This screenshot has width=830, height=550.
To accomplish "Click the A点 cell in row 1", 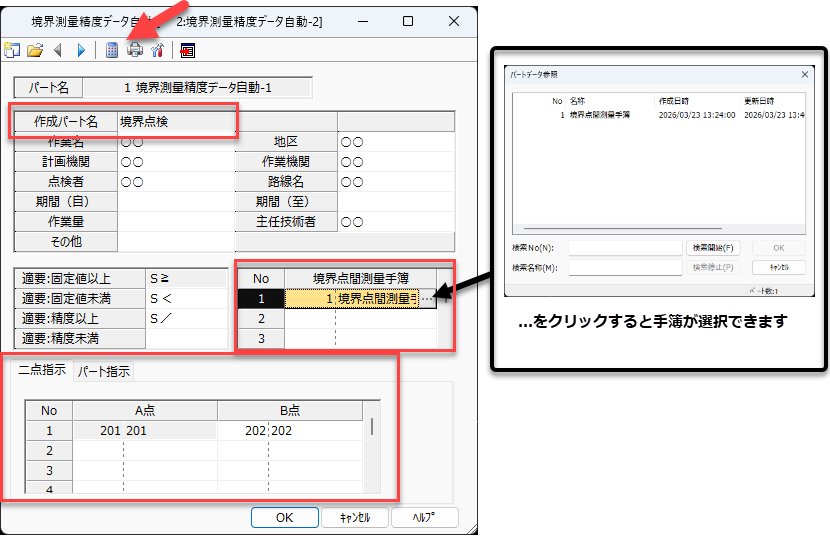I will [145, 430].
